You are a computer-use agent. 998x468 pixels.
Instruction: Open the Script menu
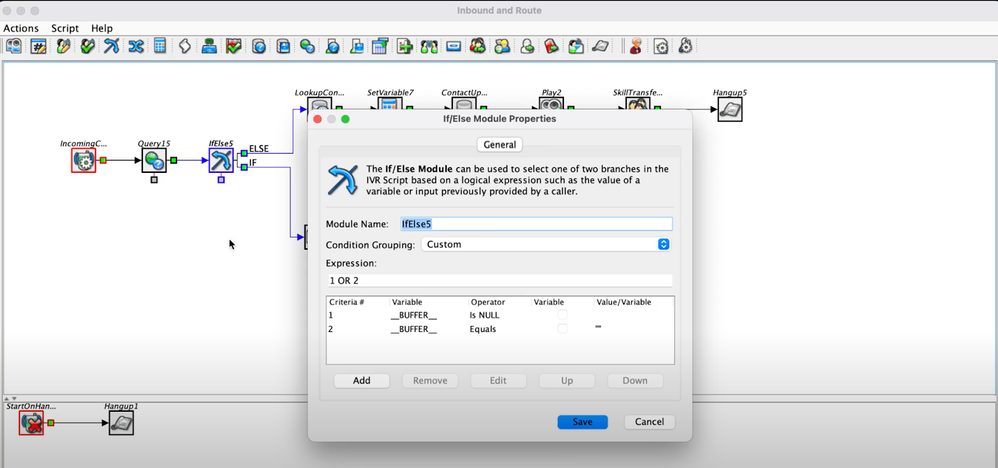pos(65,28)
